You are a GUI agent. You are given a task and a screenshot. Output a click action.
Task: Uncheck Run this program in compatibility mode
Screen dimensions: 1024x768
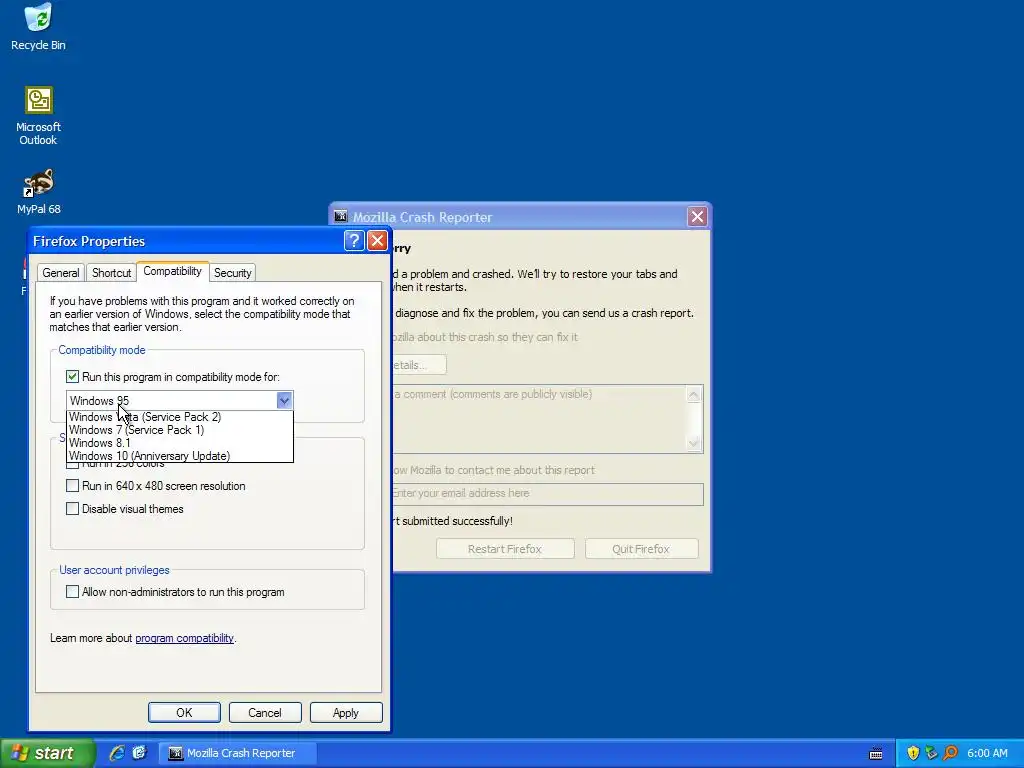[72, 377]
